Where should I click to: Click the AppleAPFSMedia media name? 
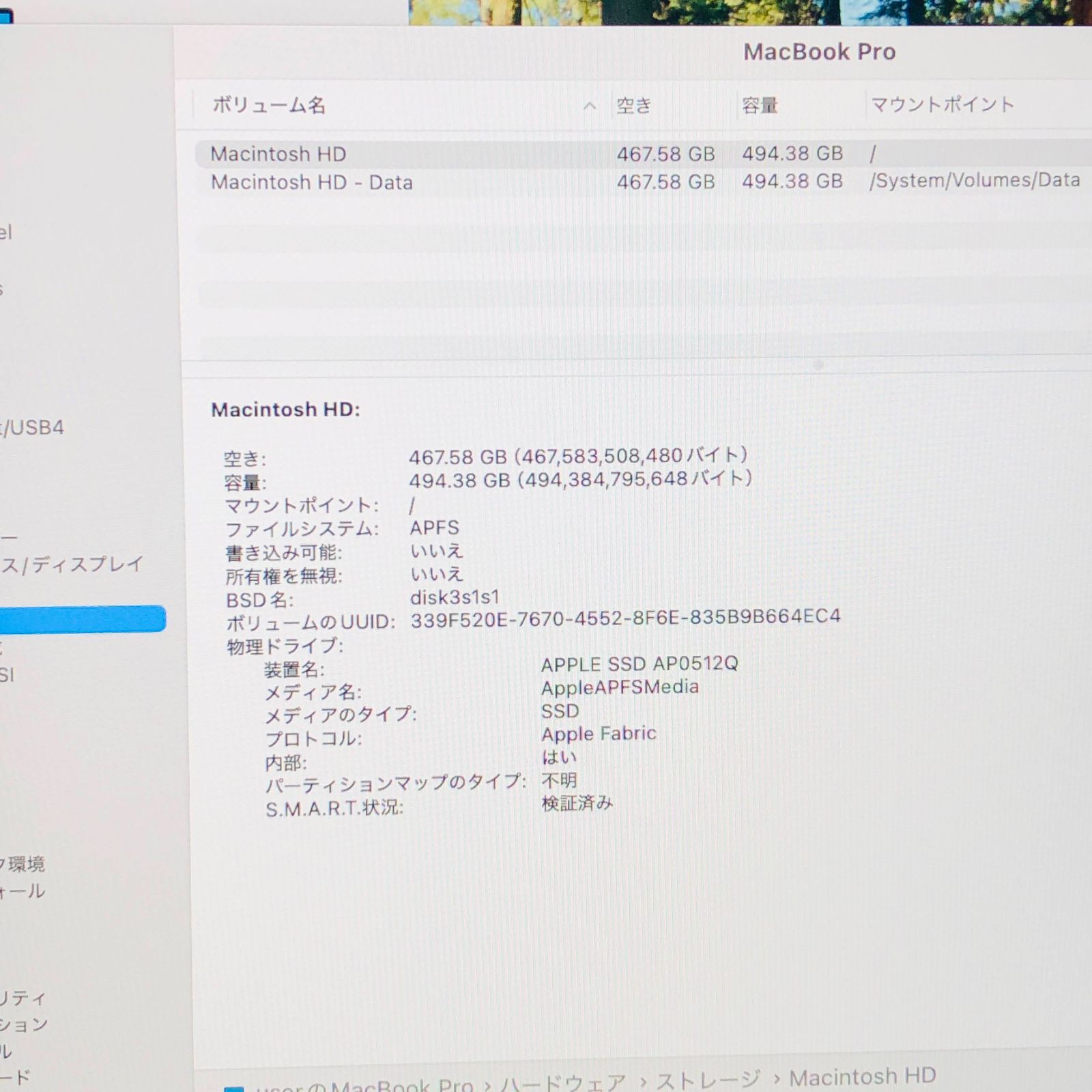620,687
